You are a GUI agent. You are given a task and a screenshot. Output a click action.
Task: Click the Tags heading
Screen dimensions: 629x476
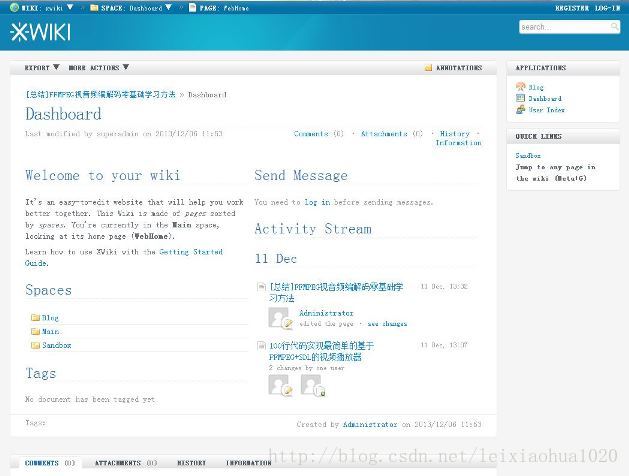pyautogui.click(x=41, y=373)
